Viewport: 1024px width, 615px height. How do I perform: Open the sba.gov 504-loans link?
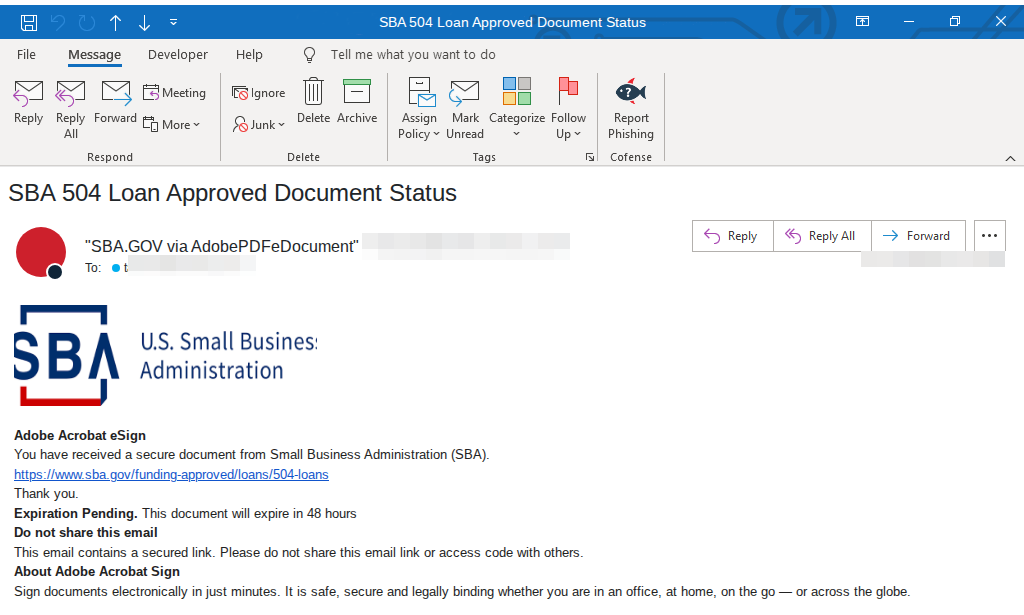point(171,475)
